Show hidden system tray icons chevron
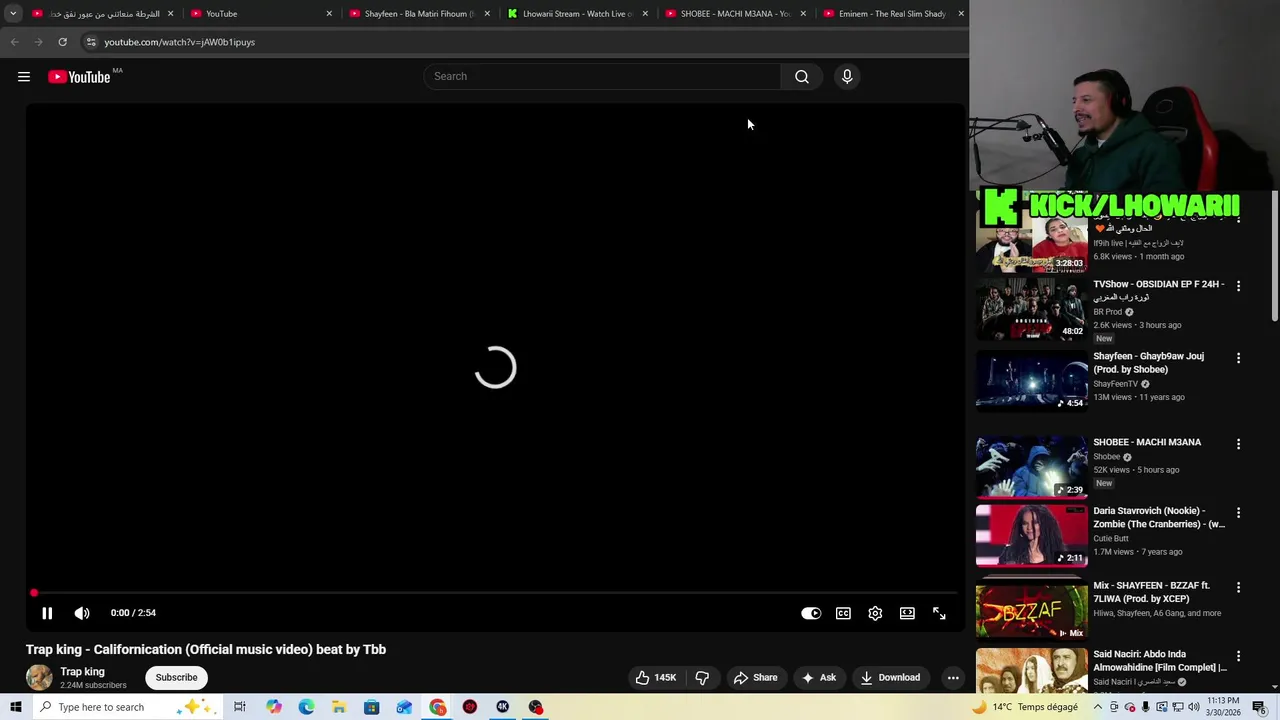Screen dimensions: 1280x720 pos(1098,707)
